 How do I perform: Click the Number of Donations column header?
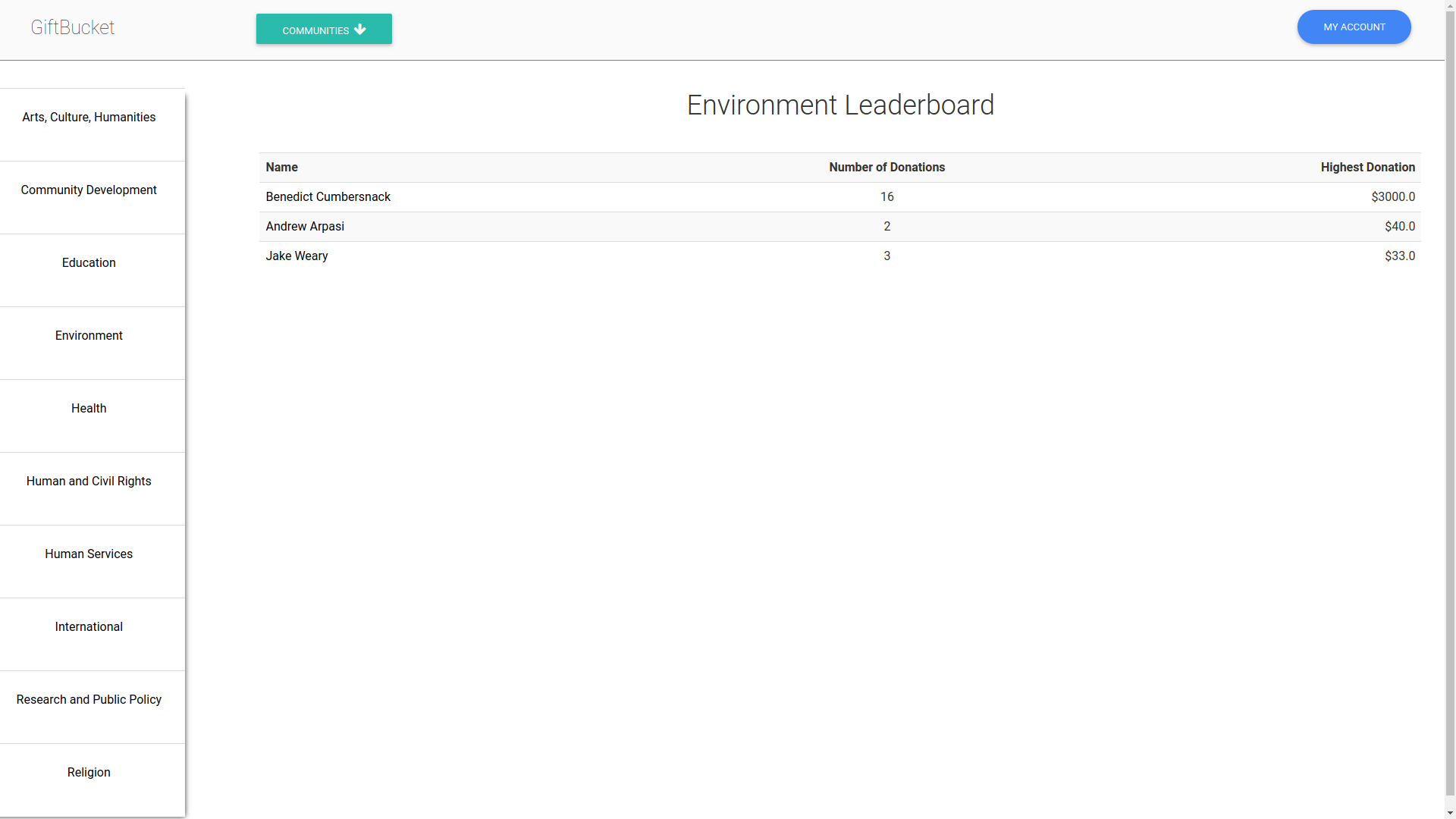(x=886, y=168)
